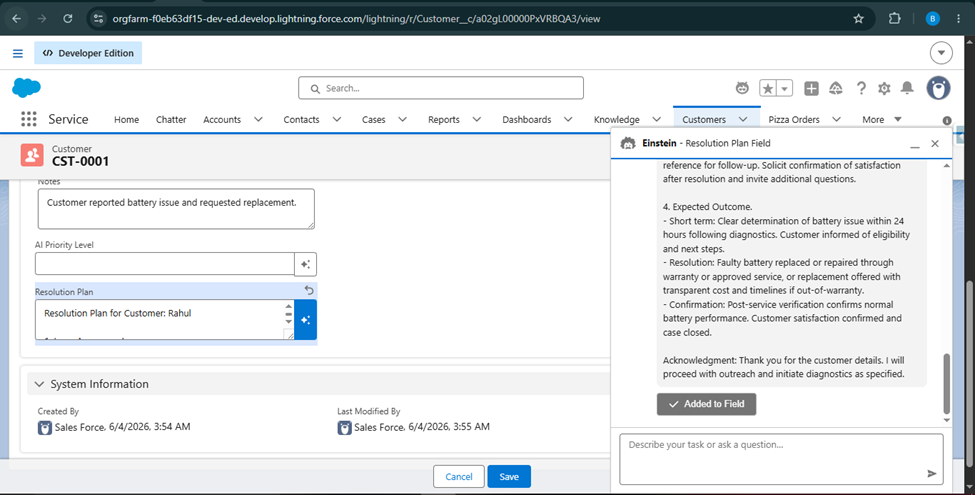The height and width of the screenshot is (495, 975).
Task: Open the More navigation menu
Action: pos(882,119)
